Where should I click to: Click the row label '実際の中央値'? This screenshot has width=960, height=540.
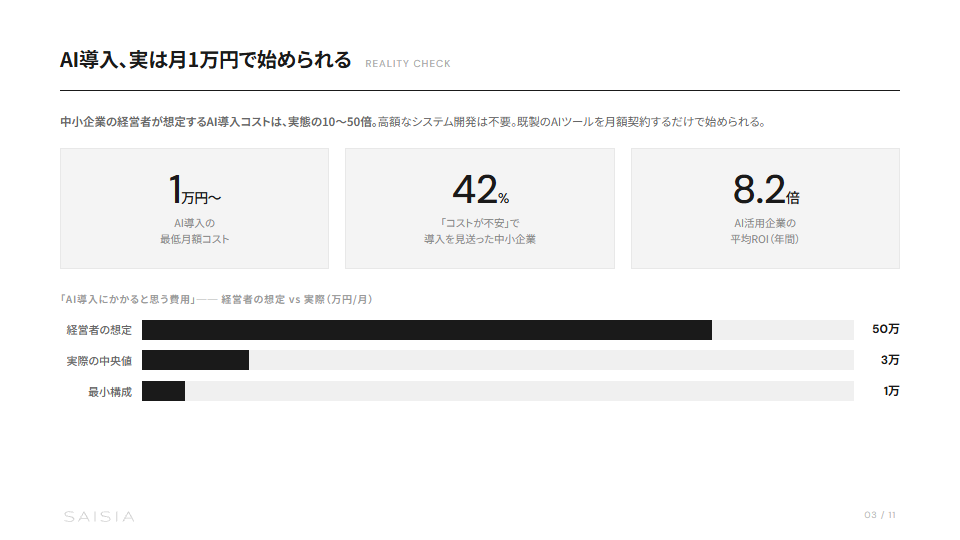pyautogui.click(x=99, y=361)
